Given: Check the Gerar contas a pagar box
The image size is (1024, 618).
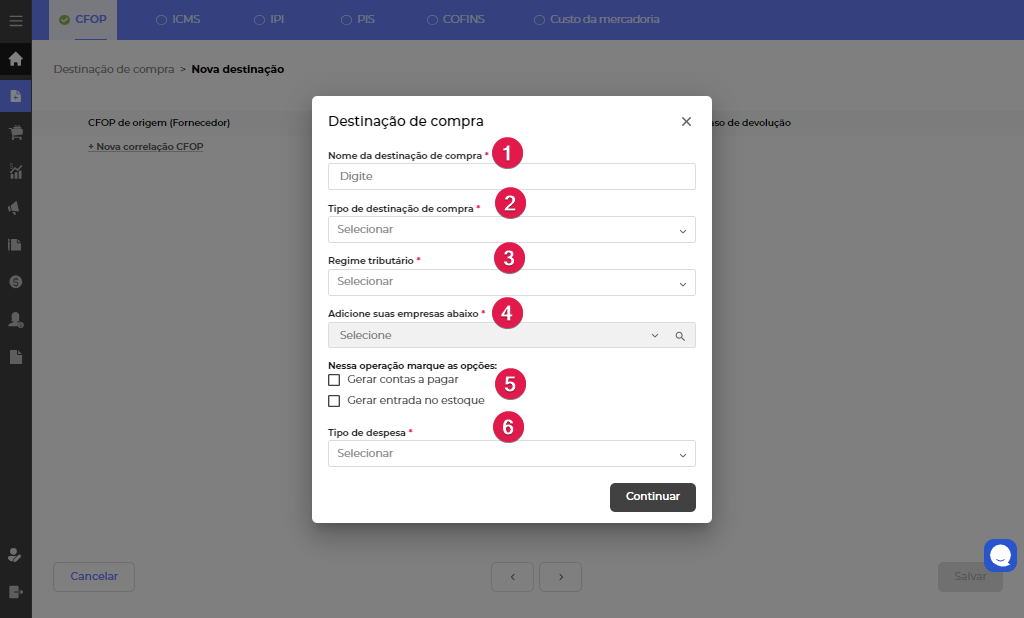Looking at the screenshot, I should tap(334, 380).
